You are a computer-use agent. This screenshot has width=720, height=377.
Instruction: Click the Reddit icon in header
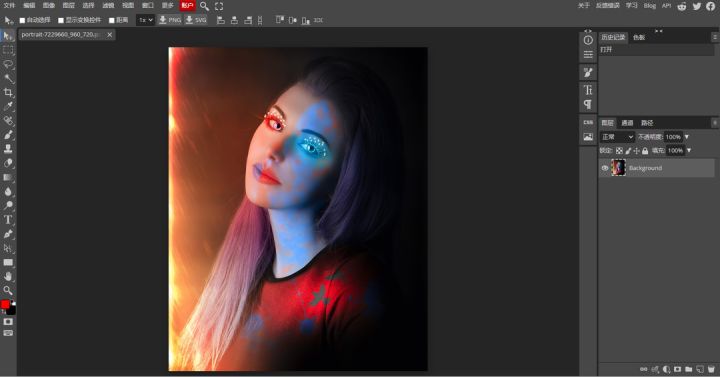tap(682, 6)
